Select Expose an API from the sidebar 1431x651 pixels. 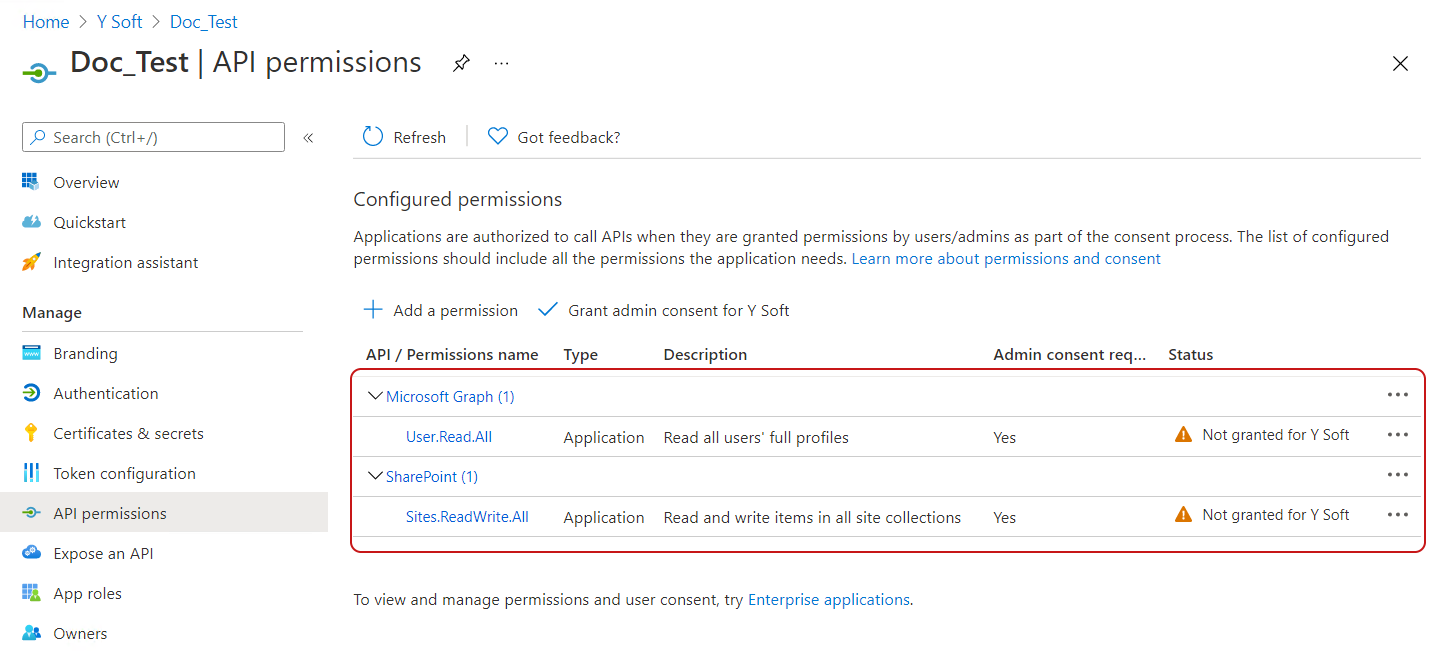[103, 554]
